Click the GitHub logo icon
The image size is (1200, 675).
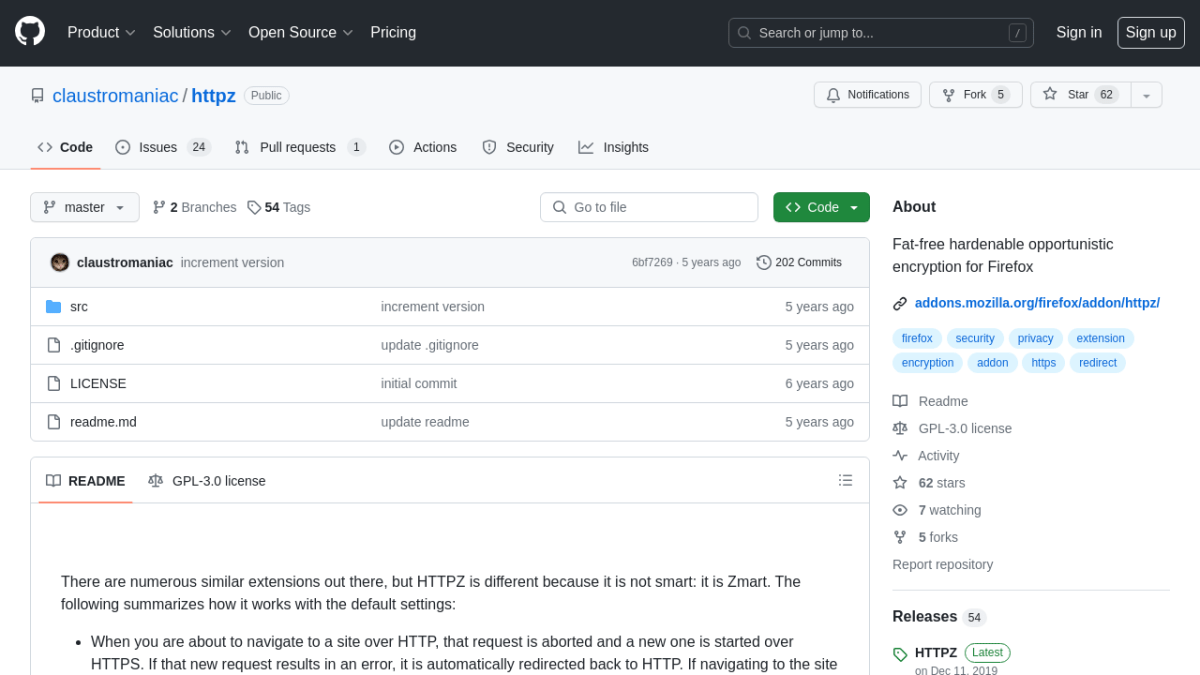point(30,31)
